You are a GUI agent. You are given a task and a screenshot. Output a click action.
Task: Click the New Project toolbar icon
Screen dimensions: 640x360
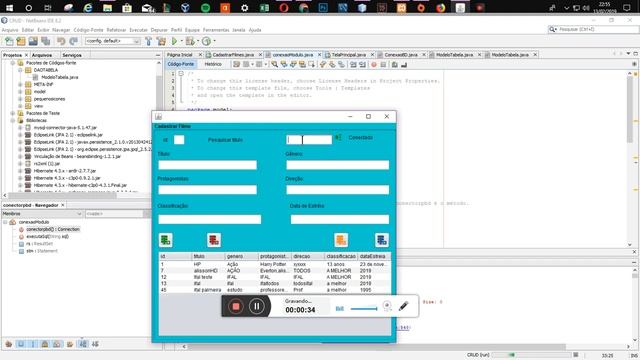(21, 41)
